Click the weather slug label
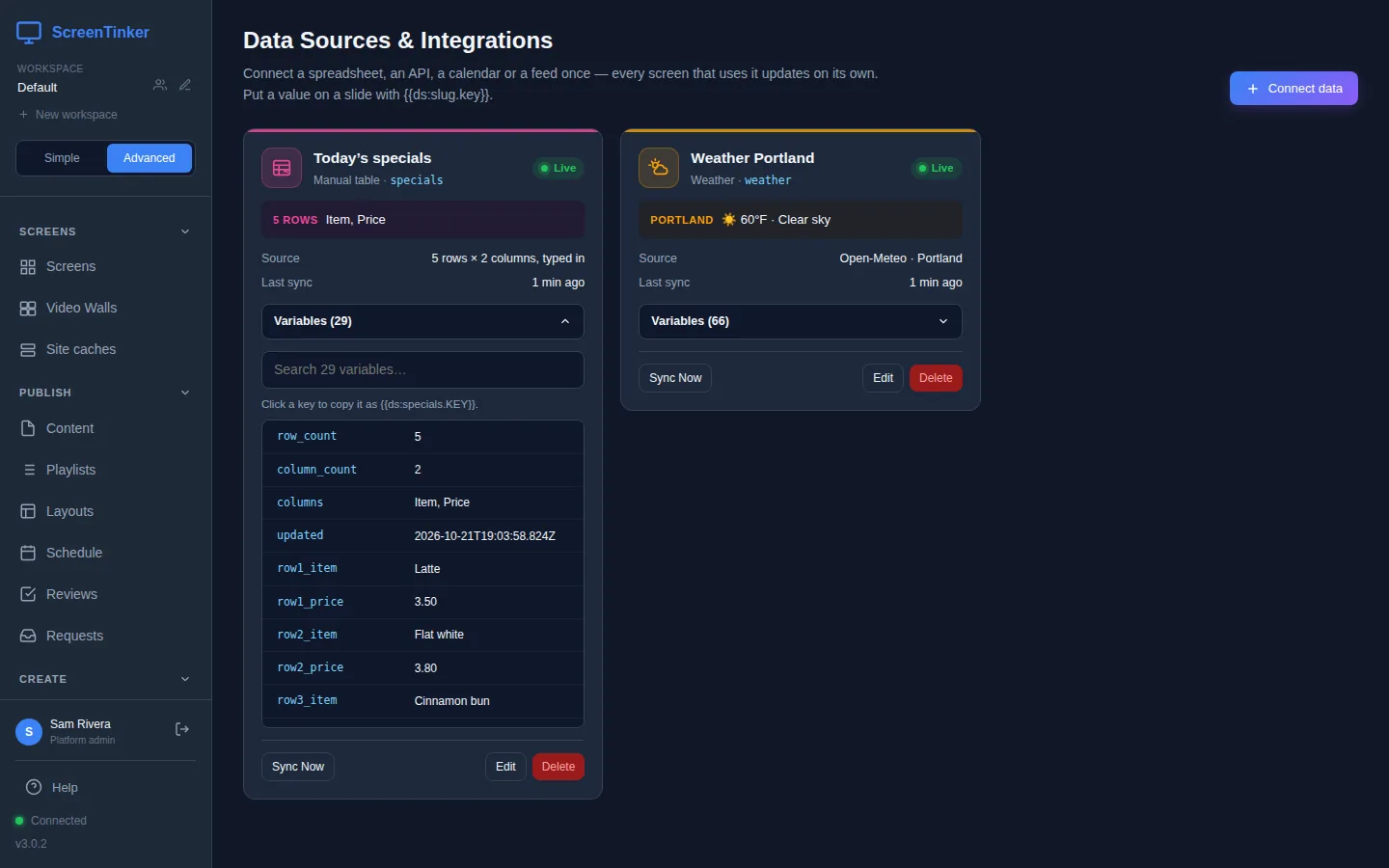This screenshot has width=1389, height=868. tap(768, 180)
